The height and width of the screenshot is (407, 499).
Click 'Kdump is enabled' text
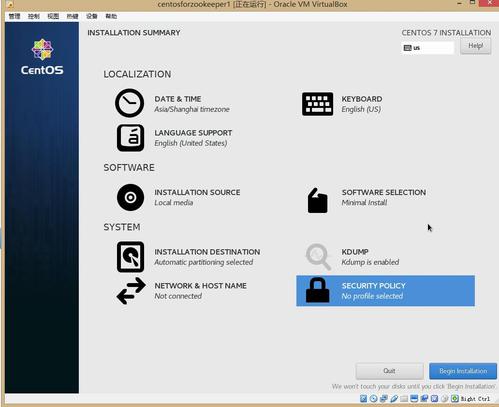(x=370, y=262)
